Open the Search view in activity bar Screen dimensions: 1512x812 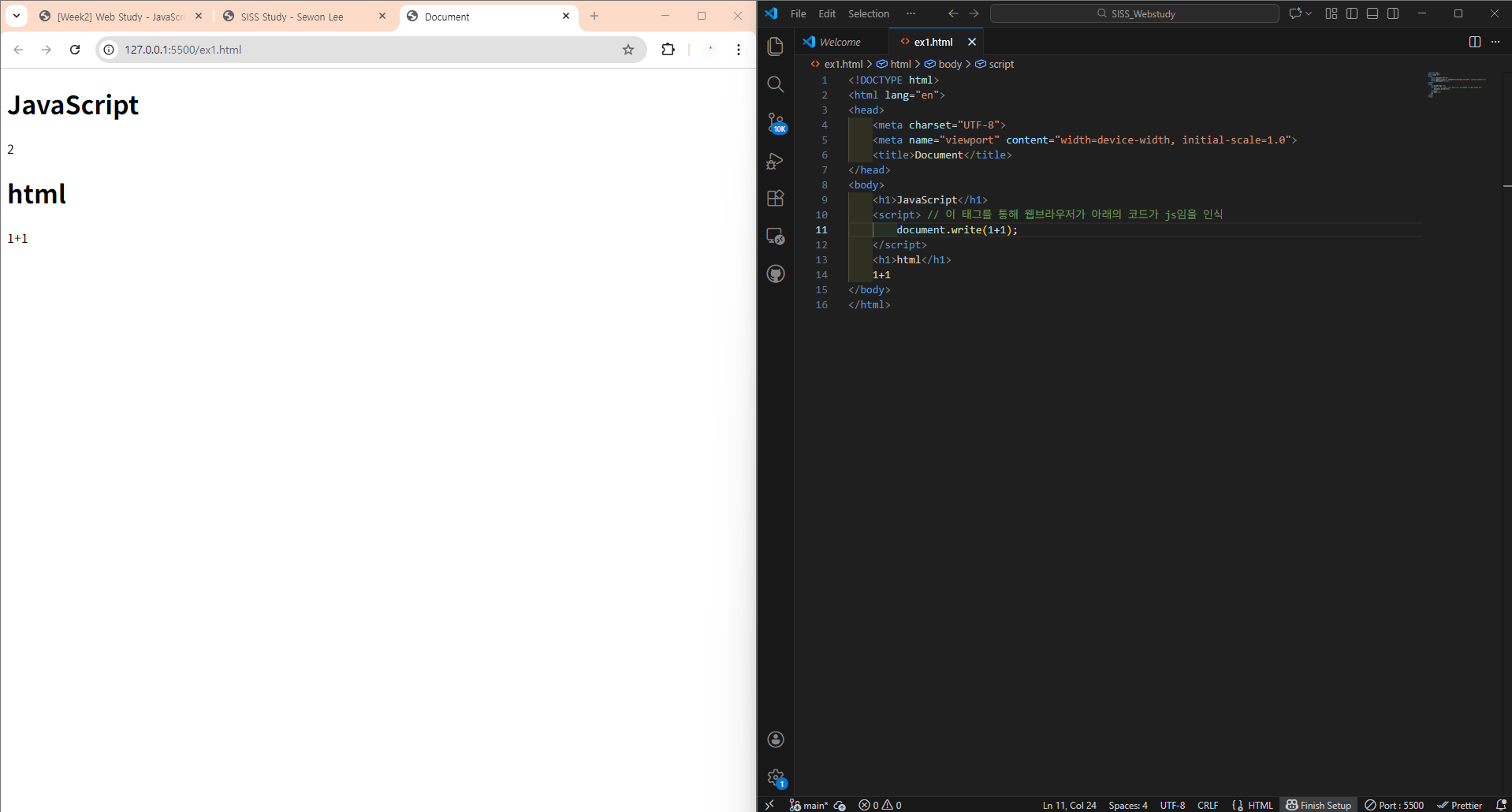(776, 84)
